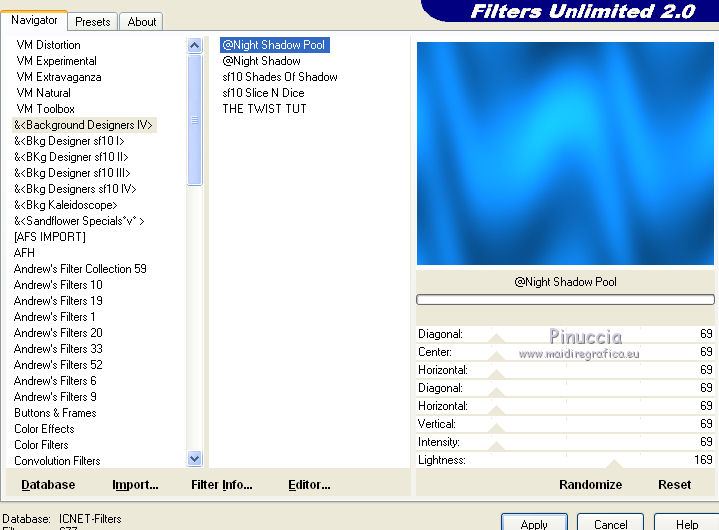
Task: Open the Help button
Action: click(x=686, y=523)
